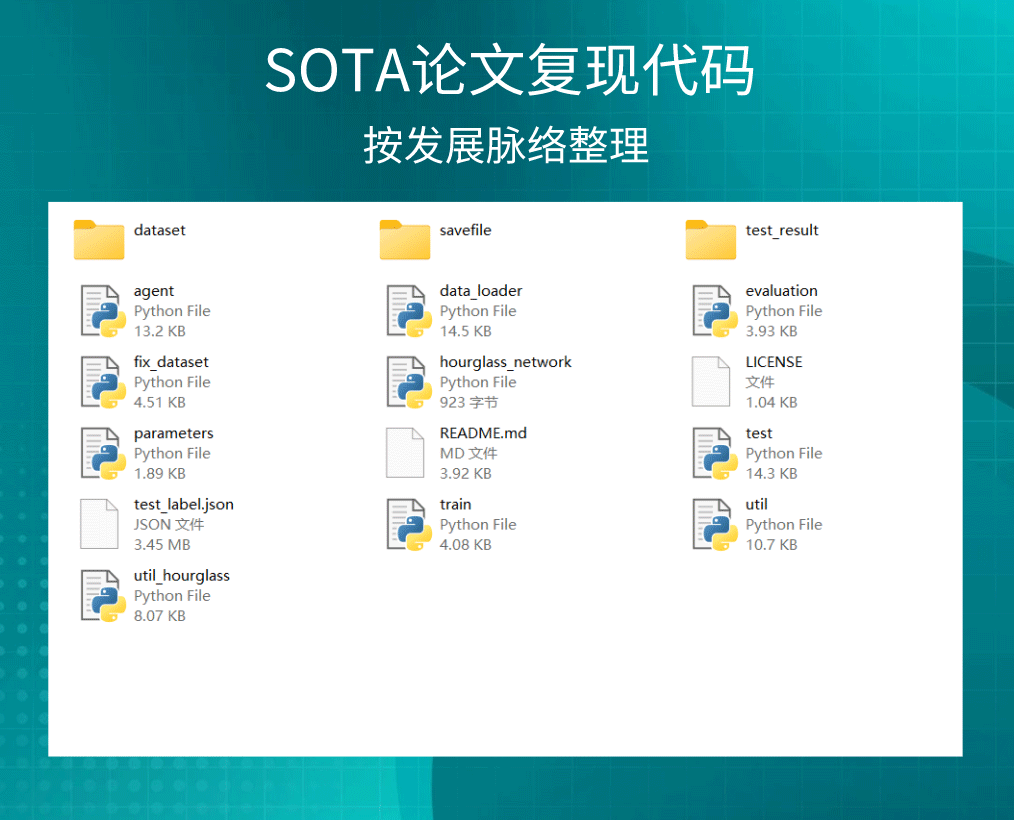Open the savefile folder icon
Screen dimensions: 1014x820
[405, 239]
